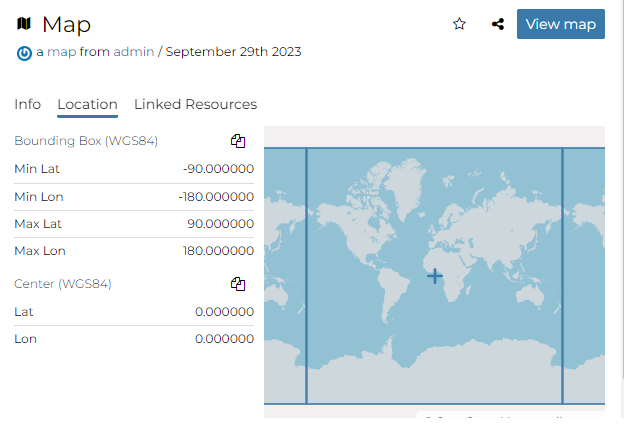Click the star favorite icon
The image size is (624, 428).
pos(459,24)
